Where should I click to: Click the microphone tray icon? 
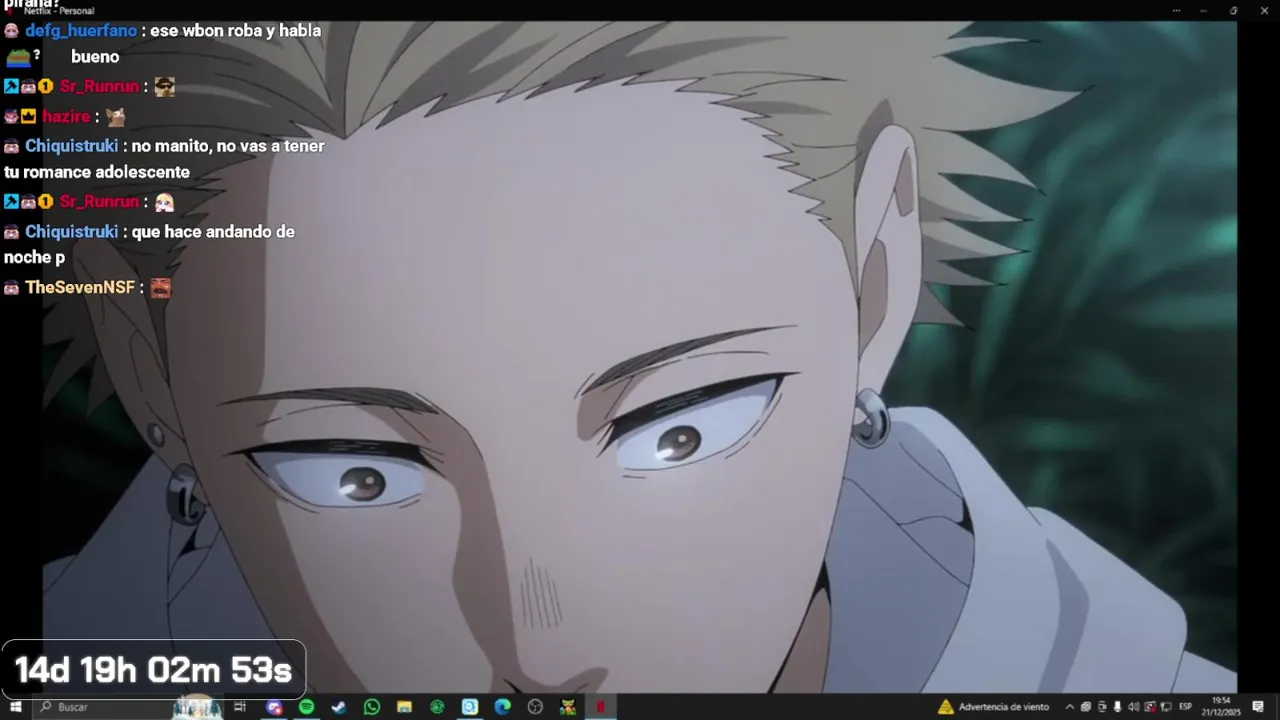(x=1117, y=707)
